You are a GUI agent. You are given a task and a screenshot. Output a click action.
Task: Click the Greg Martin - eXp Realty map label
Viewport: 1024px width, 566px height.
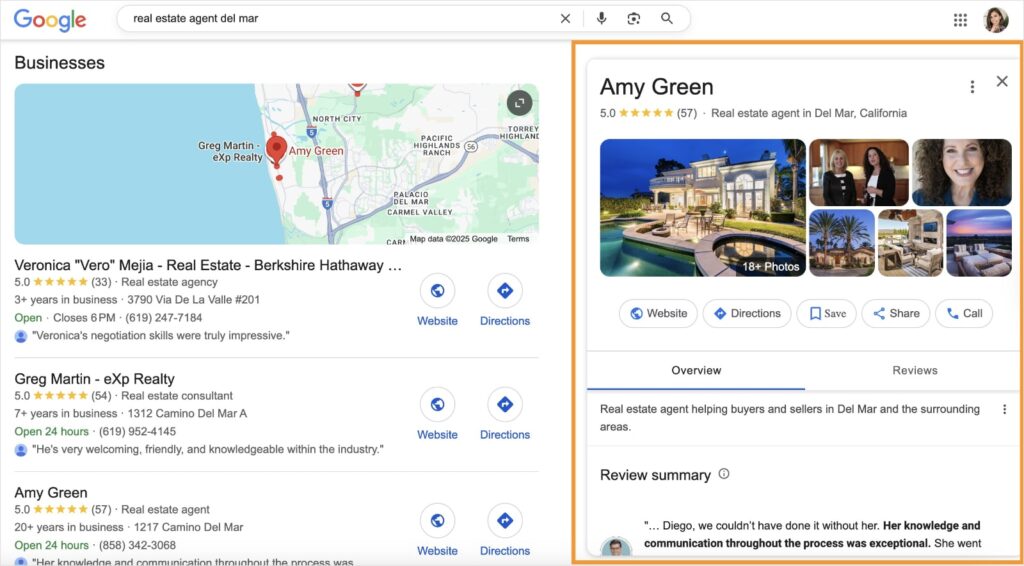point(231,151)
